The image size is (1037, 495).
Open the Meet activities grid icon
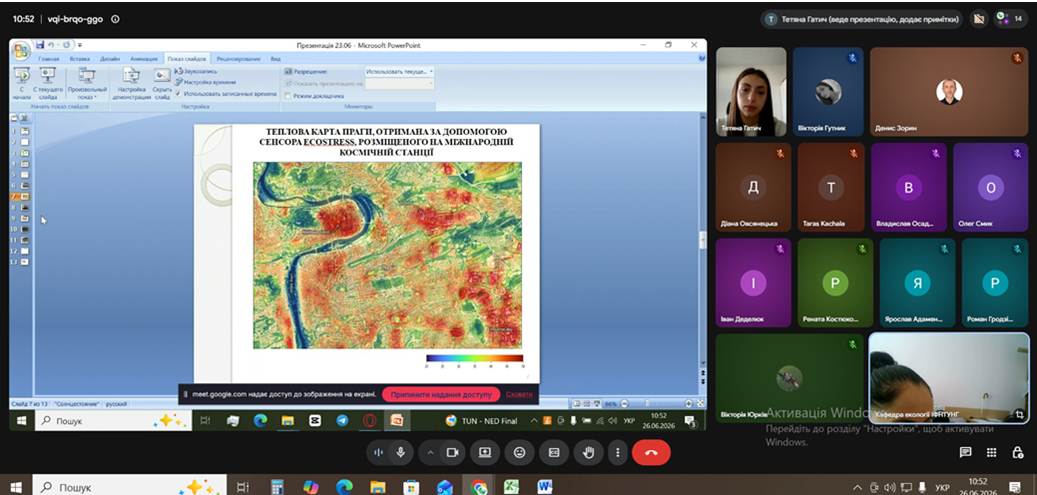pyautogui.click(x=991, y=453)
